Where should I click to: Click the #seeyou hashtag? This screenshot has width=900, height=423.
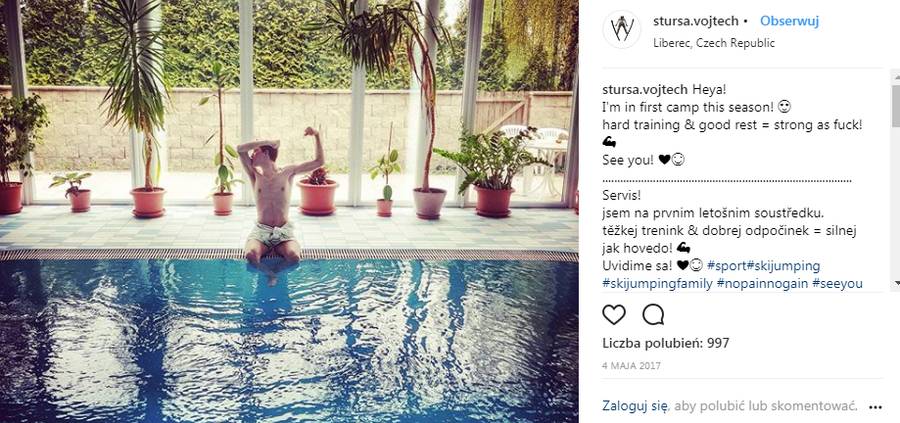pos(837,284)
